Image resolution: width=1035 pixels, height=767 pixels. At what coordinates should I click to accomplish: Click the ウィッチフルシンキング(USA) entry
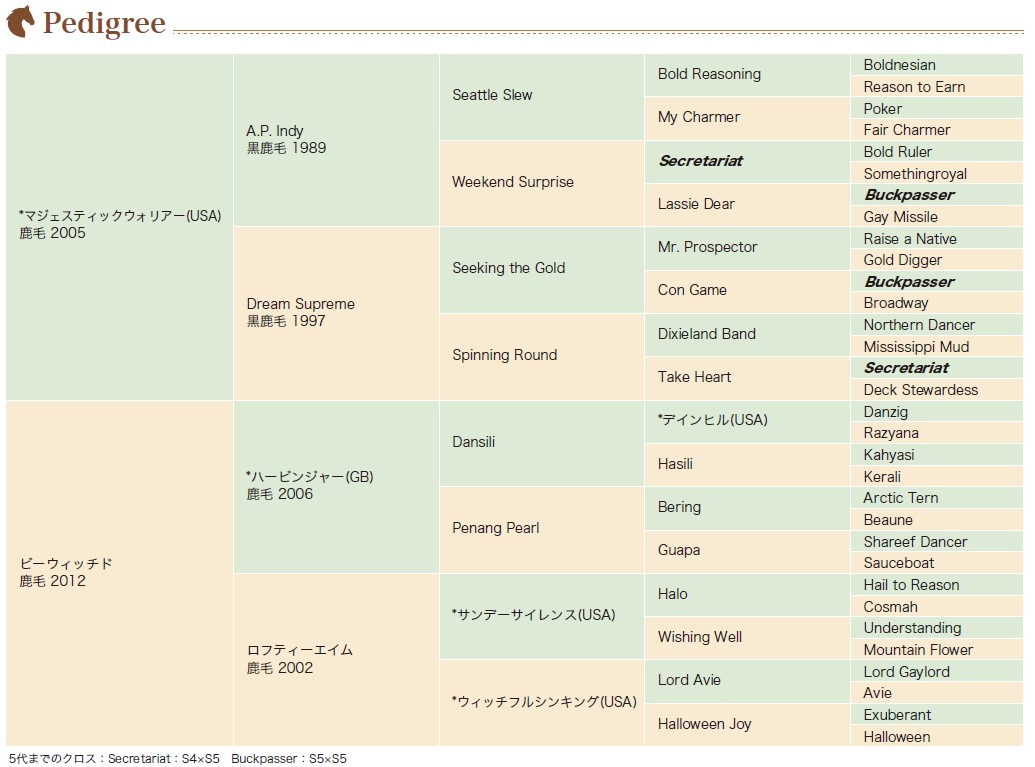pos(541,703)
